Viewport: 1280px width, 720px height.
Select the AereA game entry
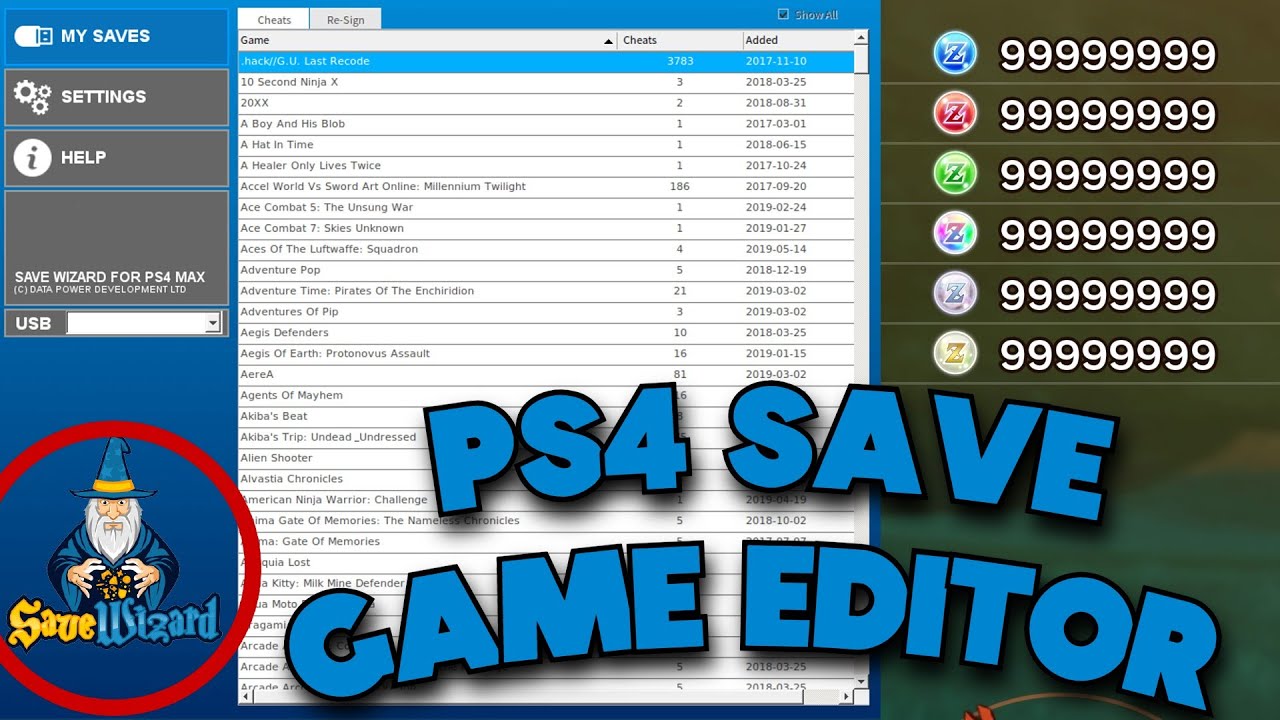(x=546, y=375)
